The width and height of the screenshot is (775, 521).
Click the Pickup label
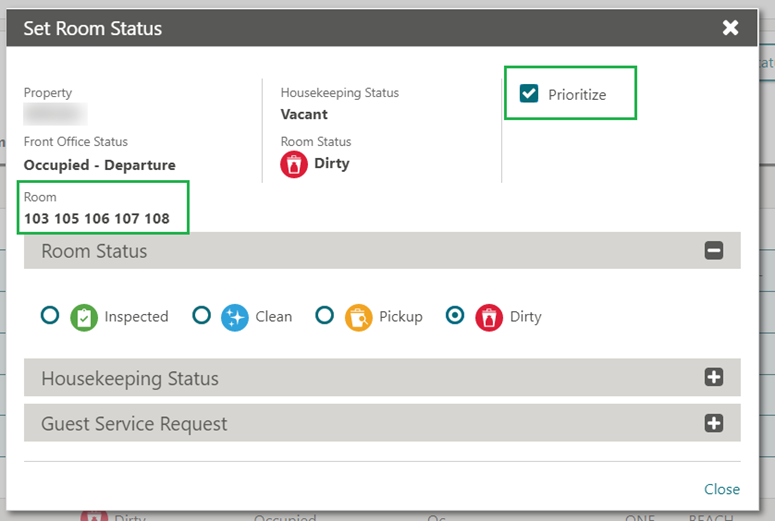click(x=401, y=317)
